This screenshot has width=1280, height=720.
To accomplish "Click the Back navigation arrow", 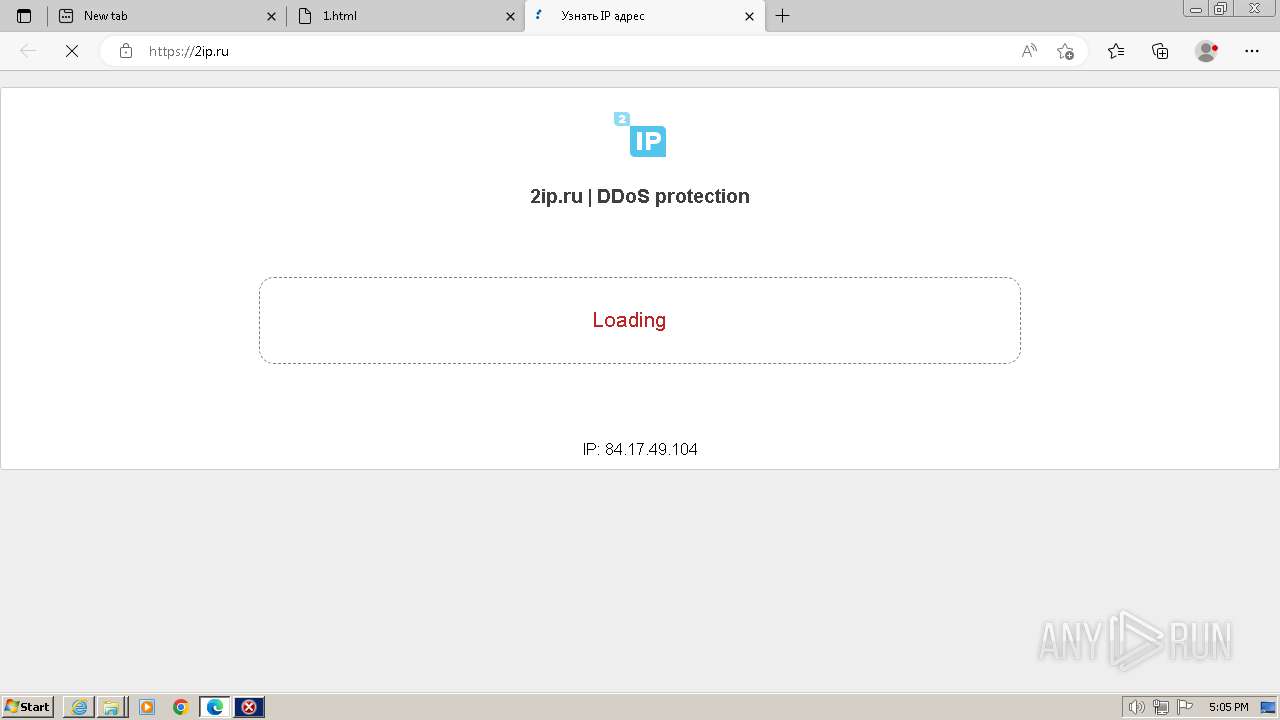I will coord(28,51).
